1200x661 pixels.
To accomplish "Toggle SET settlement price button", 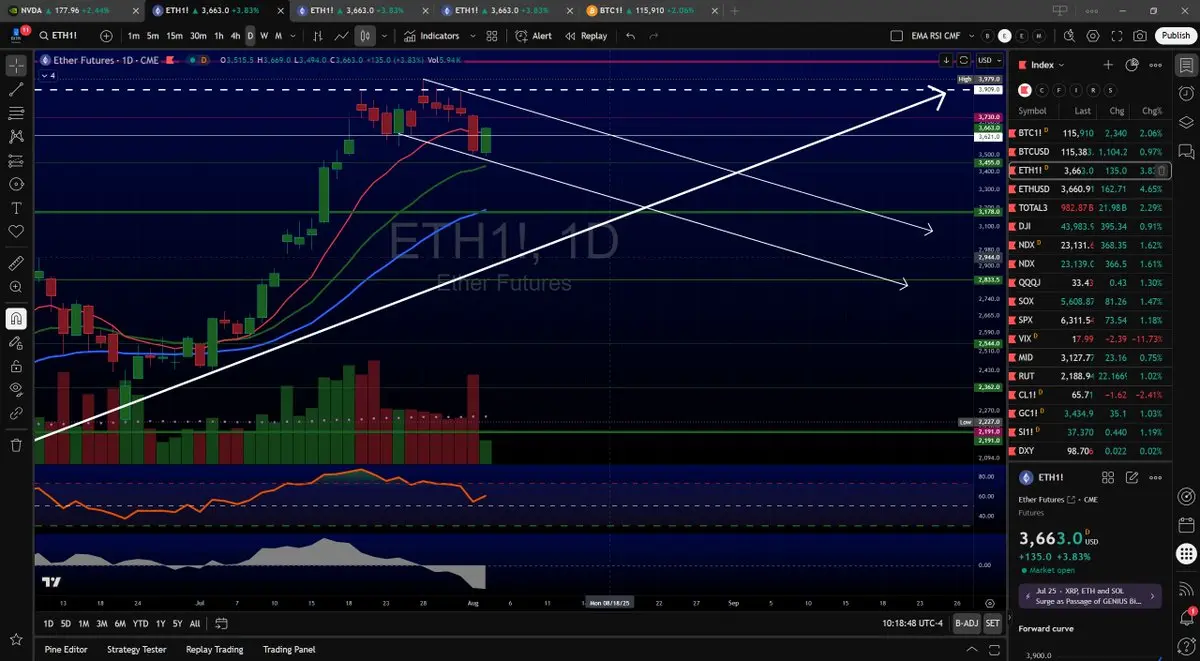I will point(992,623).
